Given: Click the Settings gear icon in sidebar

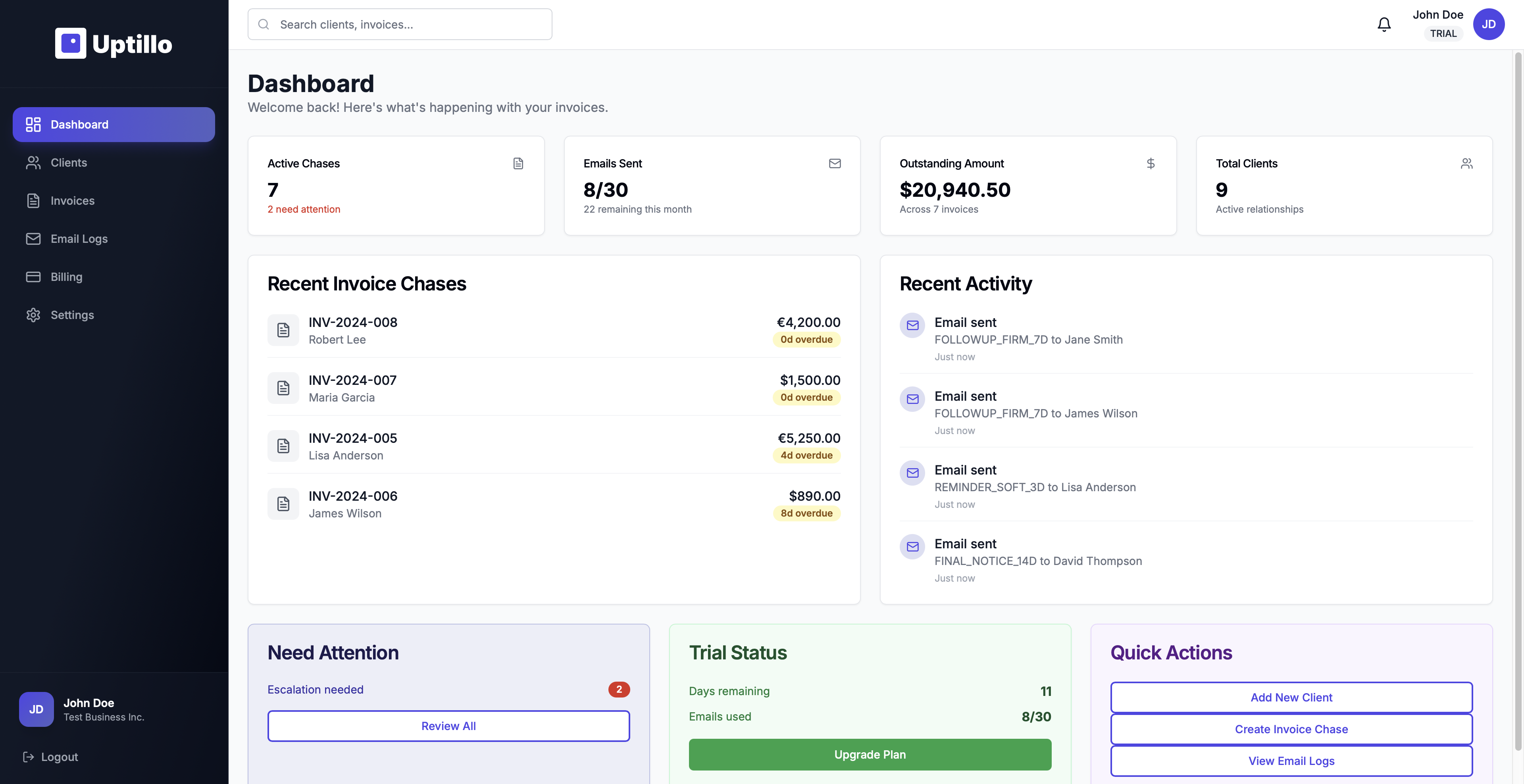Looking at the screenshot, I should tap(33, 315).
